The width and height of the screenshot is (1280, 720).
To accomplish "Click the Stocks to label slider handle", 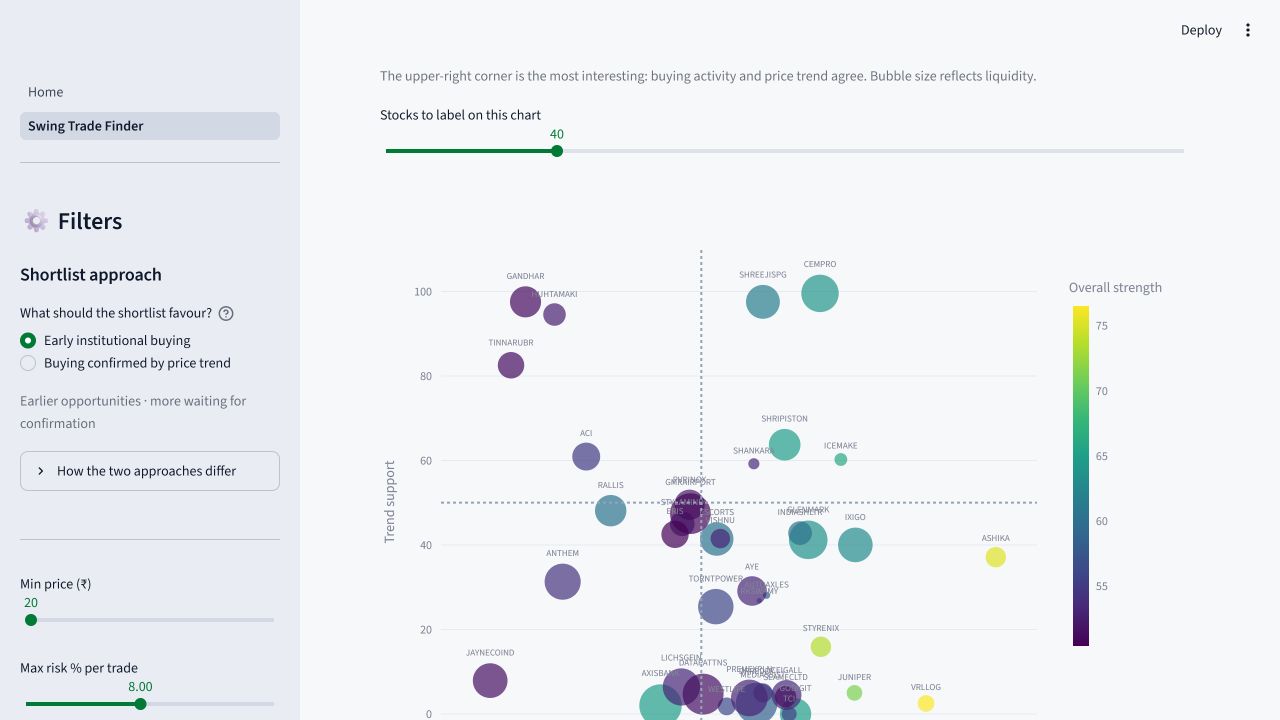I will [x=557, y=151].
